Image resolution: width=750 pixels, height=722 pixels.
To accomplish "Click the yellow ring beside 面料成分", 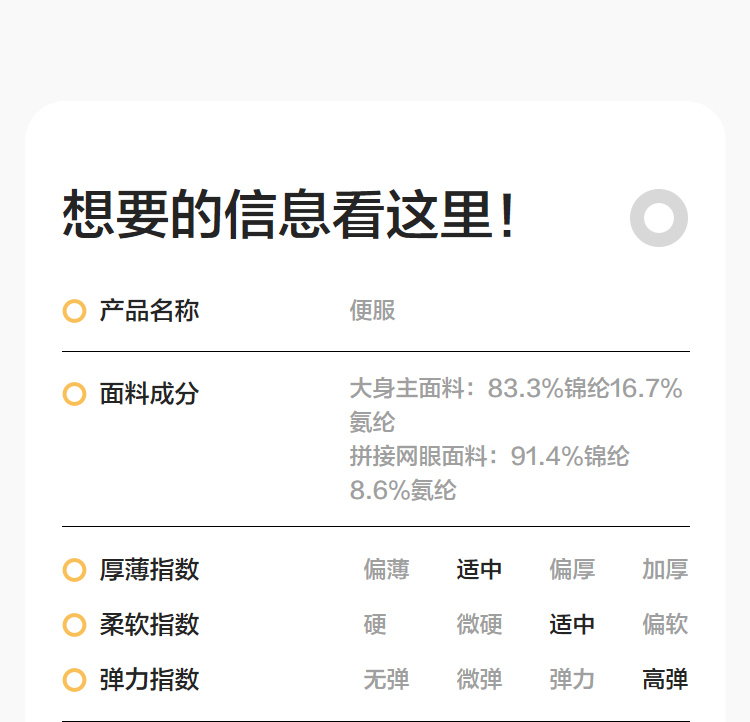I will point(74,394).
